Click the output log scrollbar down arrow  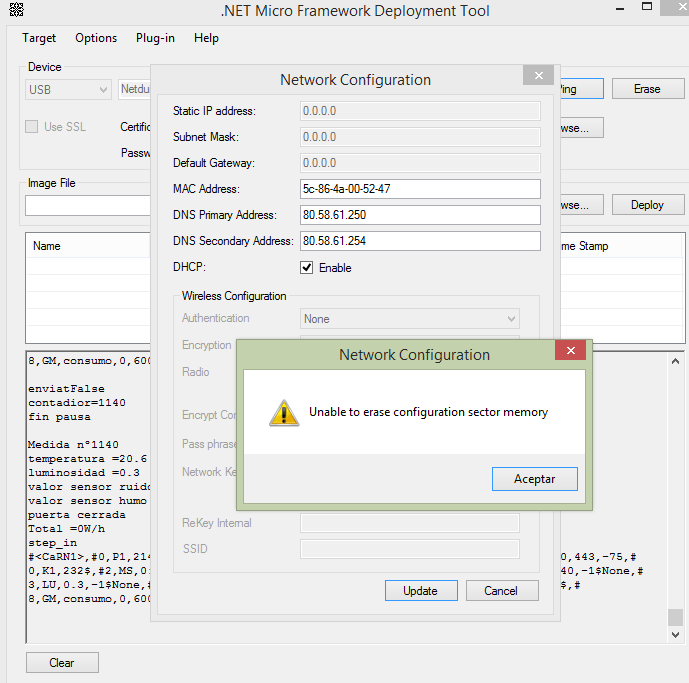pos(676,633)
